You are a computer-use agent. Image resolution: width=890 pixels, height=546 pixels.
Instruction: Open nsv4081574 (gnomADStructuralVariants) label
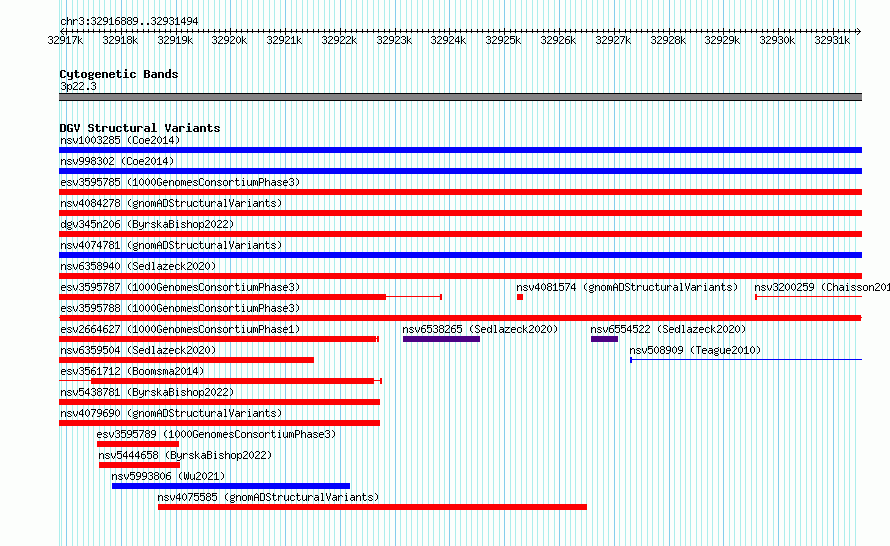pos(627,287)
